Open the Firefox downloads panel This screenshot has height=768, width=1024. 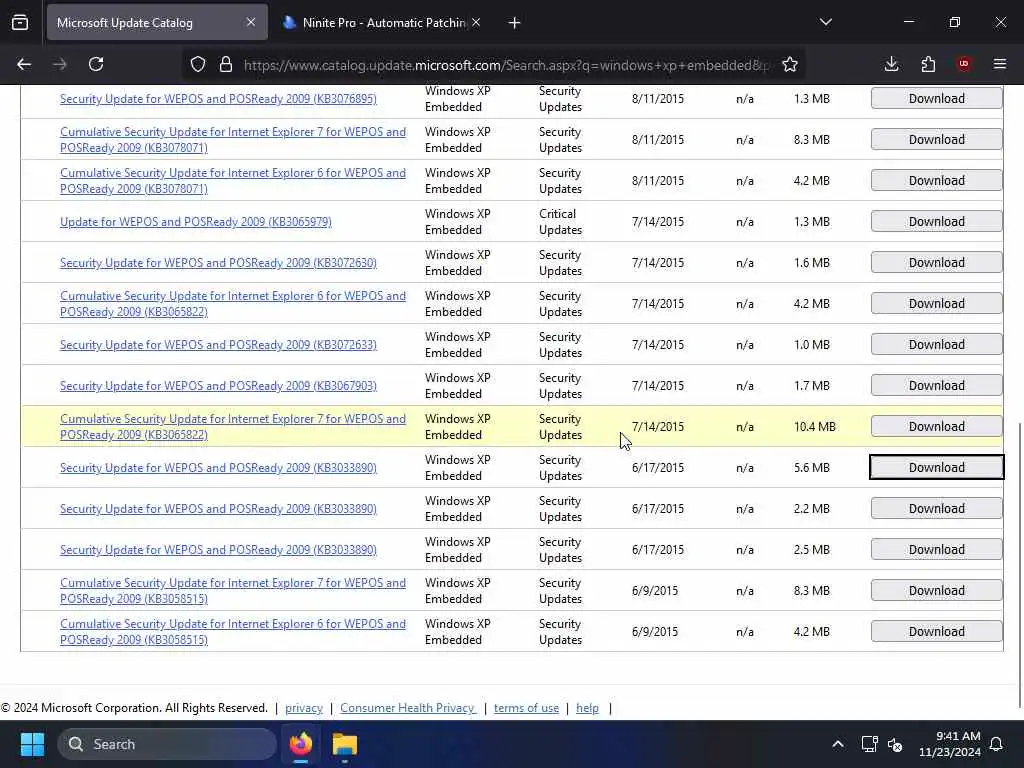point(891,64)
